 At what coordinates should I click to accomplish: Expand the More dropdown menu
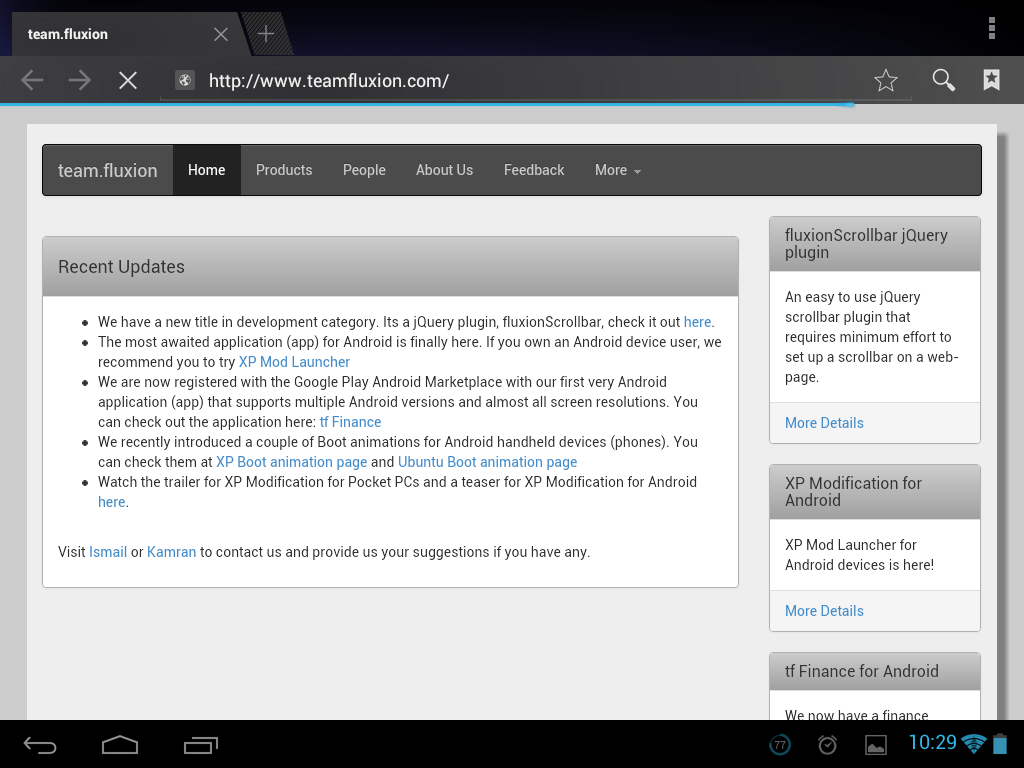(x=618, y=170)
